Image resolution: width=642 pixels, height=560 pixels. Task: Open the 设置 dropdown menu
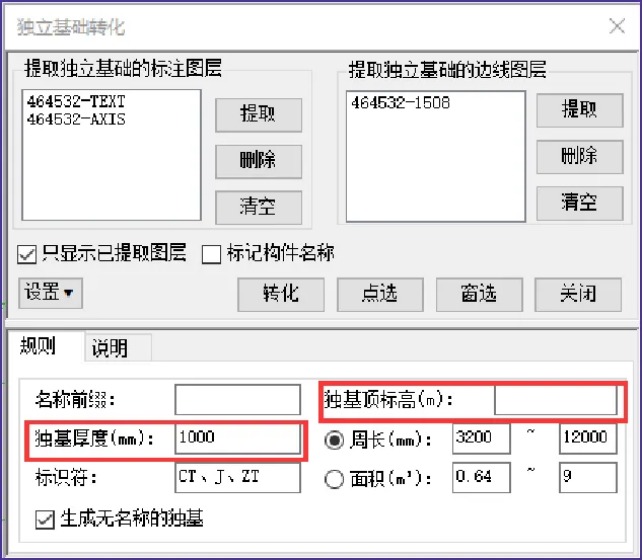click(50, 293)
